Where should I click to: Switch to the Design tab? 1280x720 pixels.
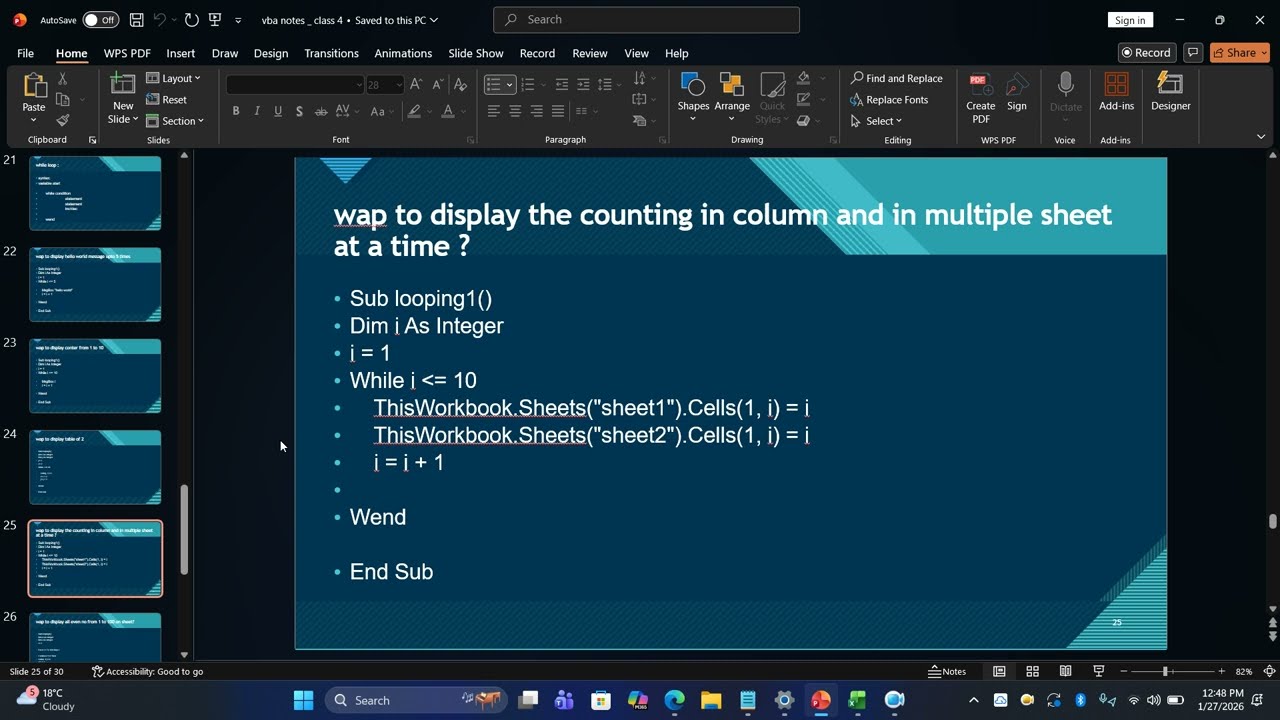[x=271, y=53]
